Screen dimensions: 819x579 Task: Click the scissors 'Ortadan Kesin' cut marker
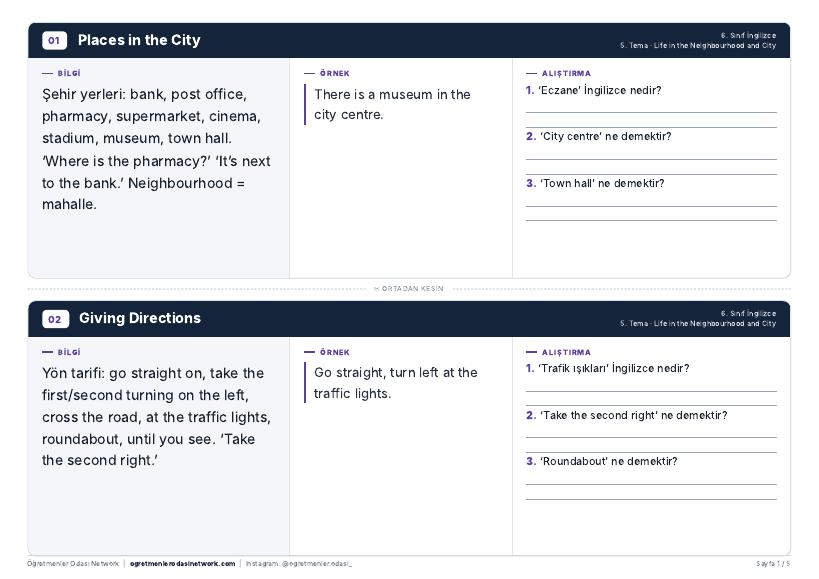click(x=409, y=288)
